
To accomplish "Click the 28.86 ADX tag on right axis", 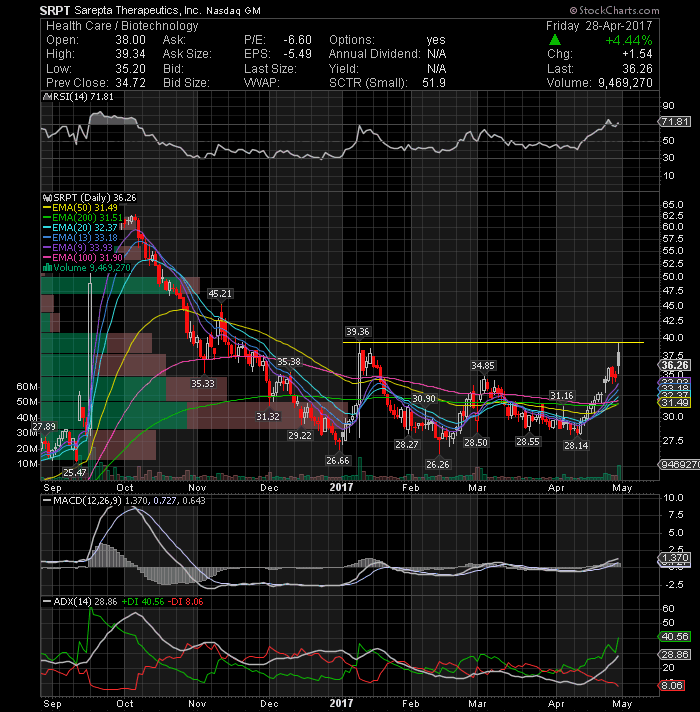I will [675, 654].
